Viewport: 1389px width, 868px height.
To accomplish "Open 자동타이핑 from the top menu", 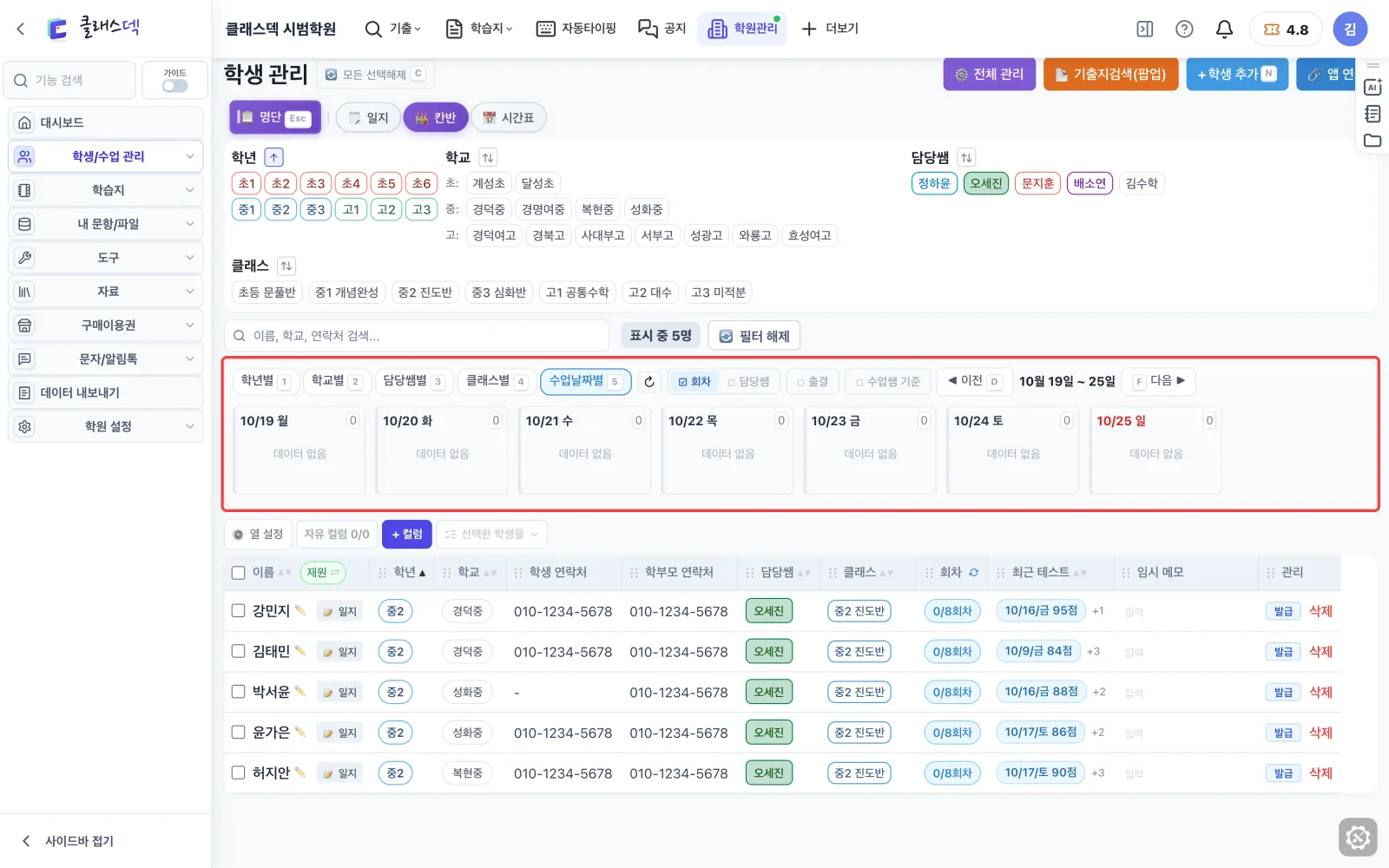I will pos(576,29).
